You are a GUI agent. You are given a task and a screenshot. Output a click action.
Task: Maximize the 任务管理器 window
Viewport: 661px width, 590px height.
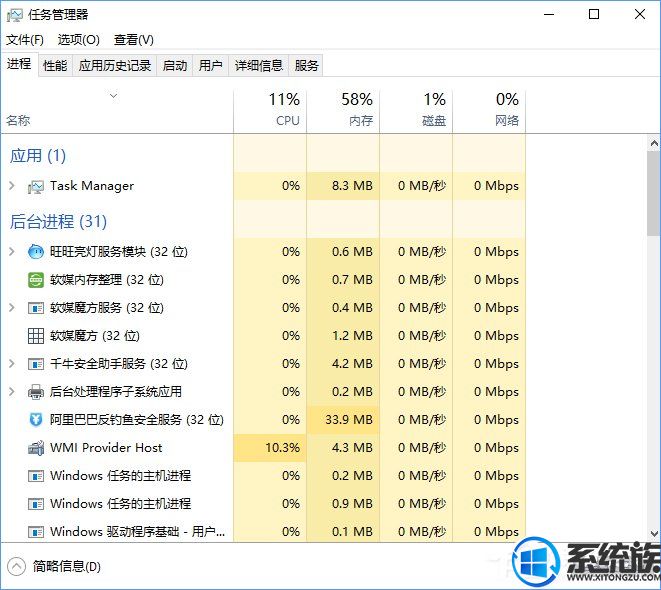(x=594, y=15)
